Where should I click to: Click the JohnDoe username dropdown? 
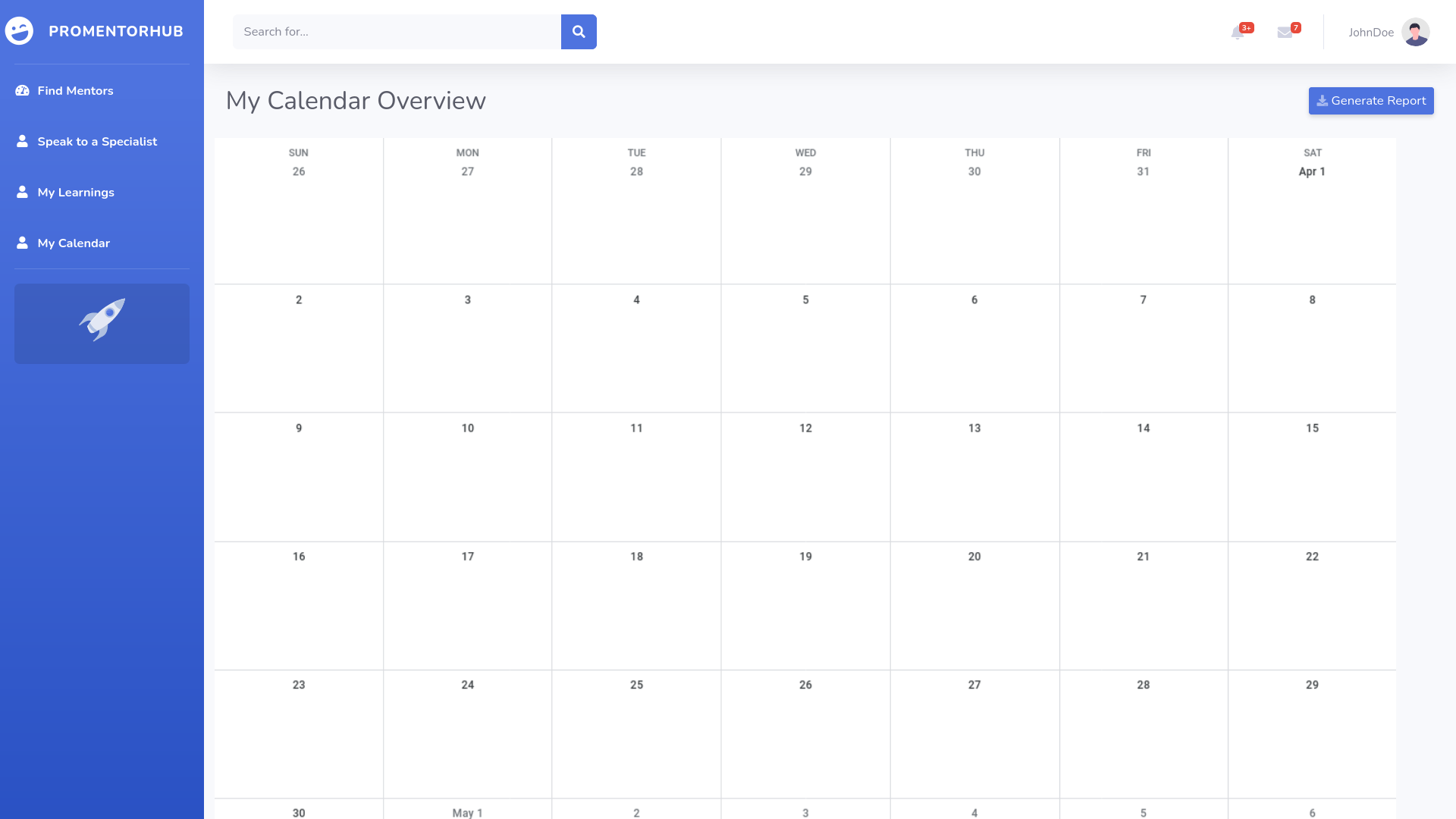tap(1370, 33)
